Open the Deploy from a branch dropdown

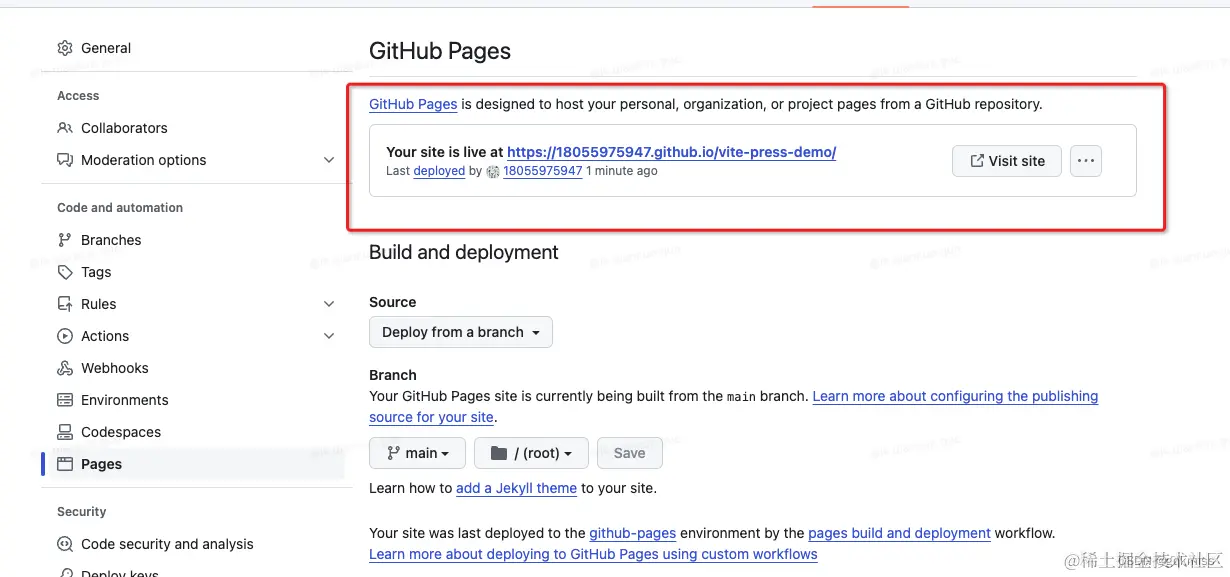[x=461, y=332]
